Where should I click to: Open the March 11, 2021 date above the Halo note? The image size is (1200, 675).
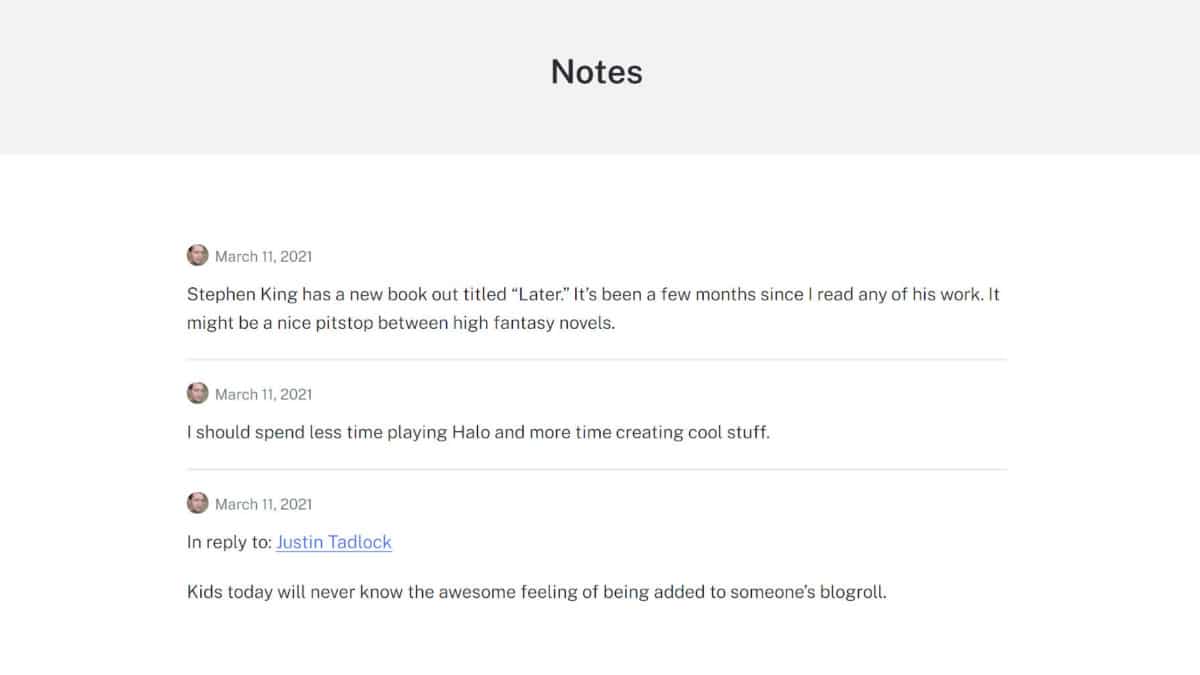click(x=263, y=394)
